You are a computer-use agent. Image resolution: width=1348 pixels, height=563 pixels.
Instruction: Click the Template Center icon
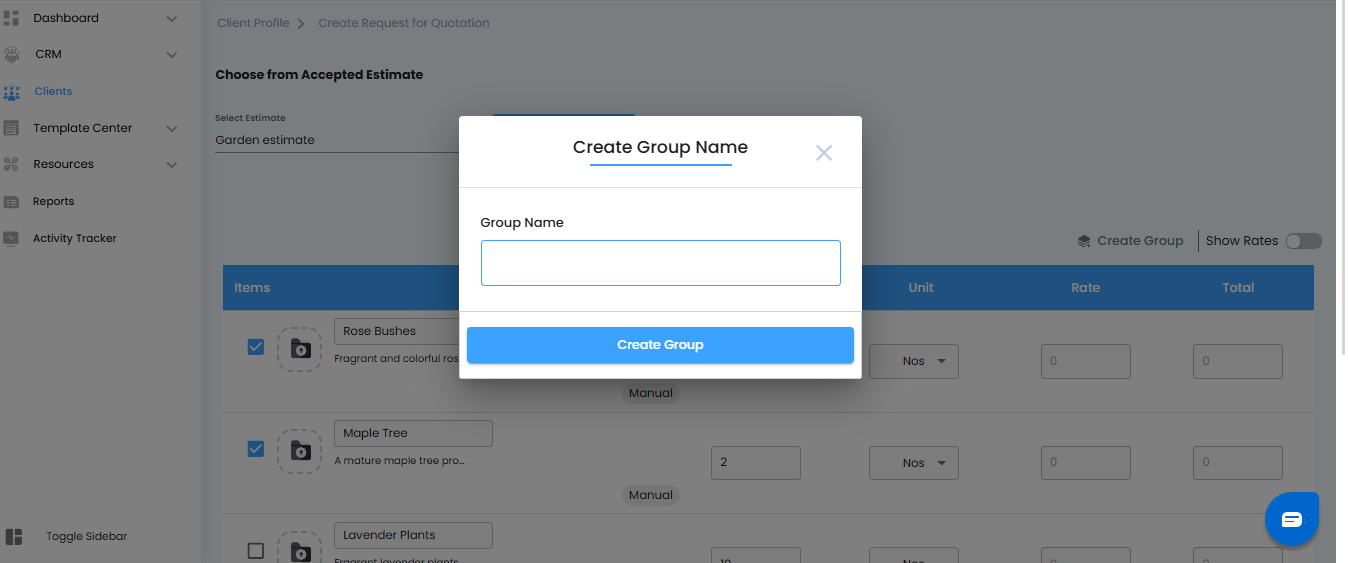pyautogui.click(x=12, y=128)
